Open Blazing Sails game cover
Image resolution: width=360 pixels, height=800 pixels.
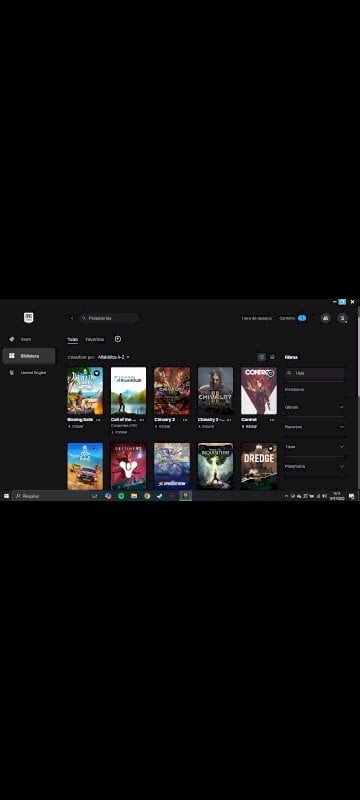point(85,391)
